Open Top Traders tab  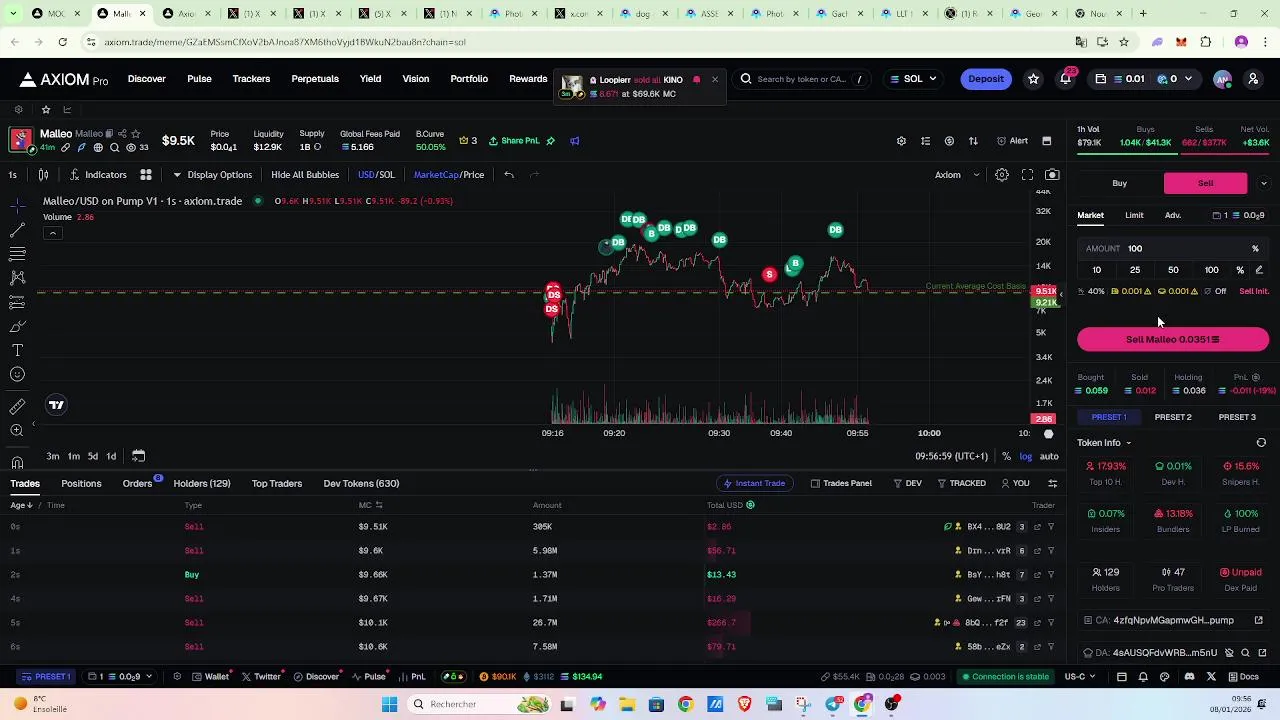(277, 484)
